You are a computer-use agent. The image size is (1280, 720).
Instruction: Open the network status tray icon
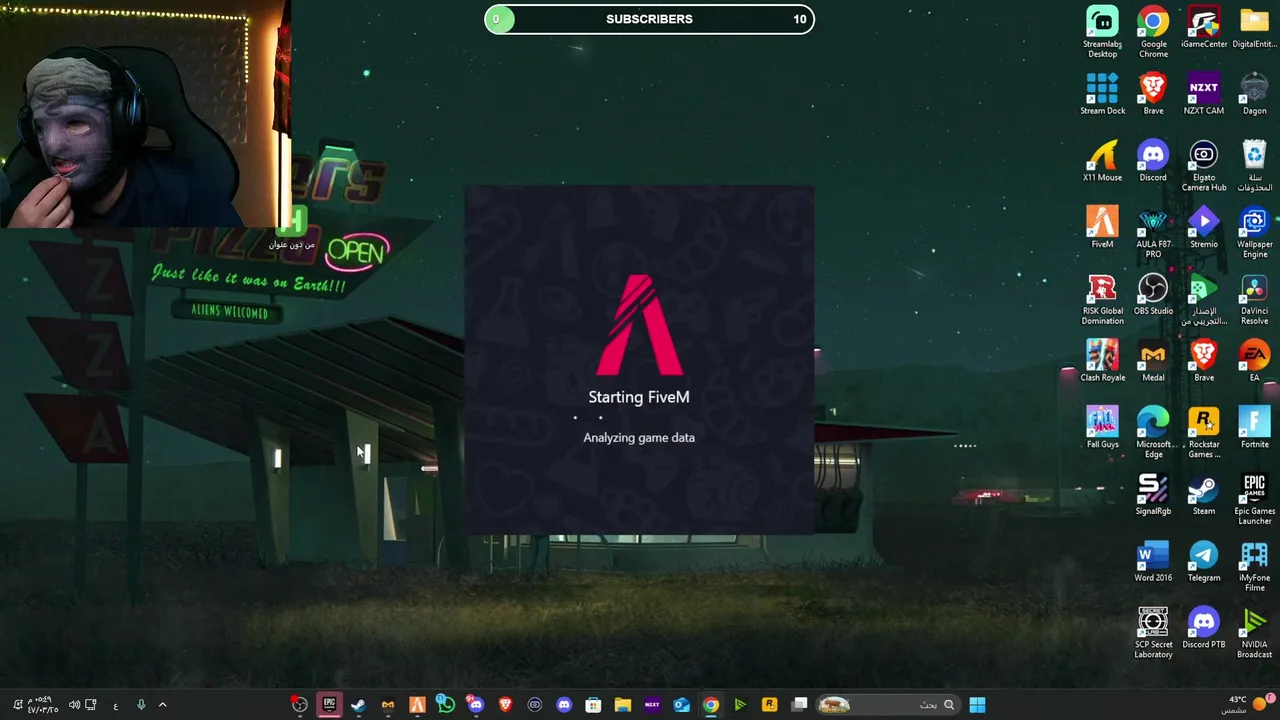click(91, 705)
